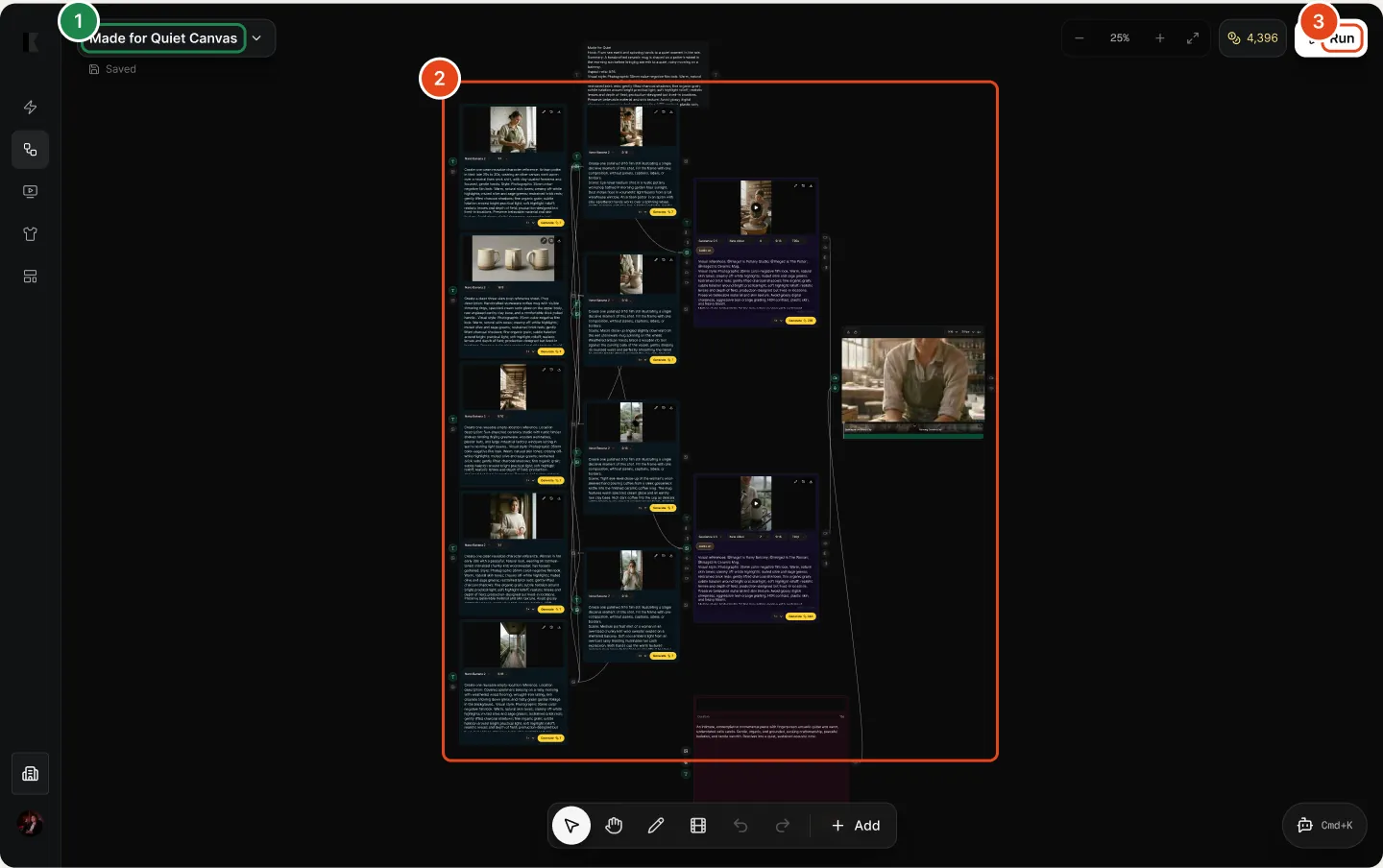The width and height of the screenshot is (1383, 868).
Task: Click the app logo in top-left corner
Action: click(31, 41)
